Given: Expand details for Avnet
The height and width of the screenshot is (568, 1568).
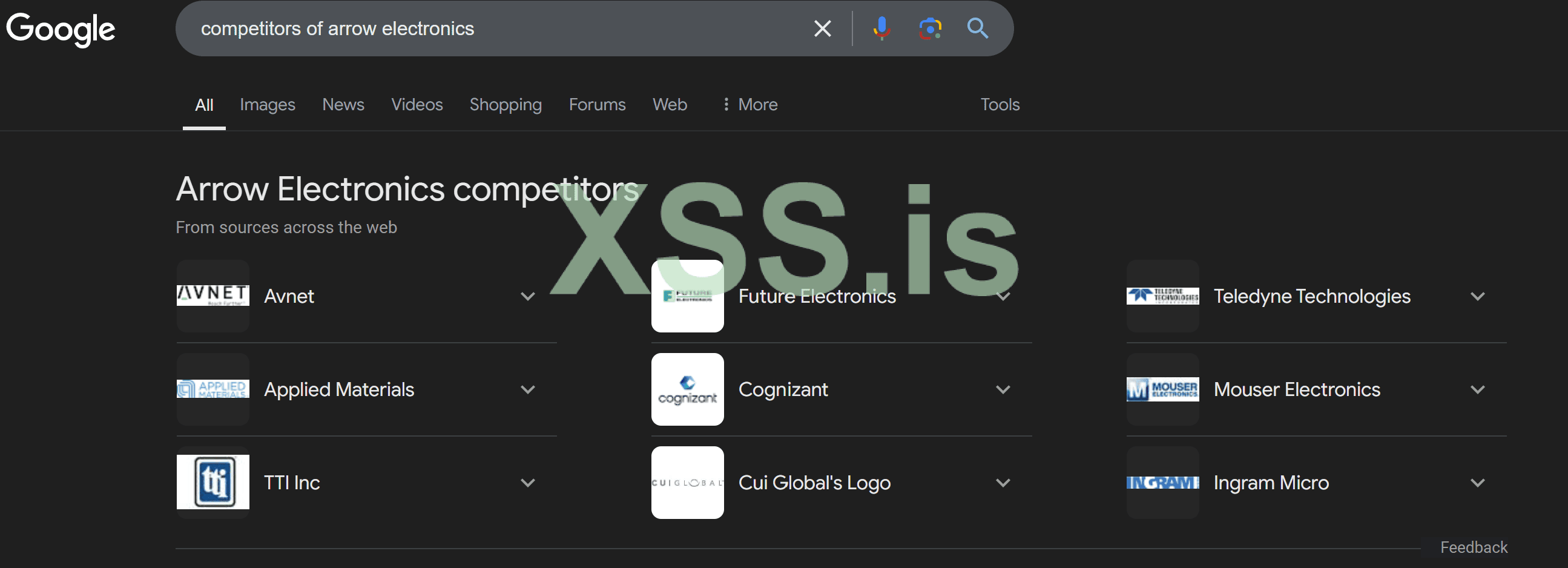Looking at the screenshot, I should pyautogui.click(x=529, y=296).
